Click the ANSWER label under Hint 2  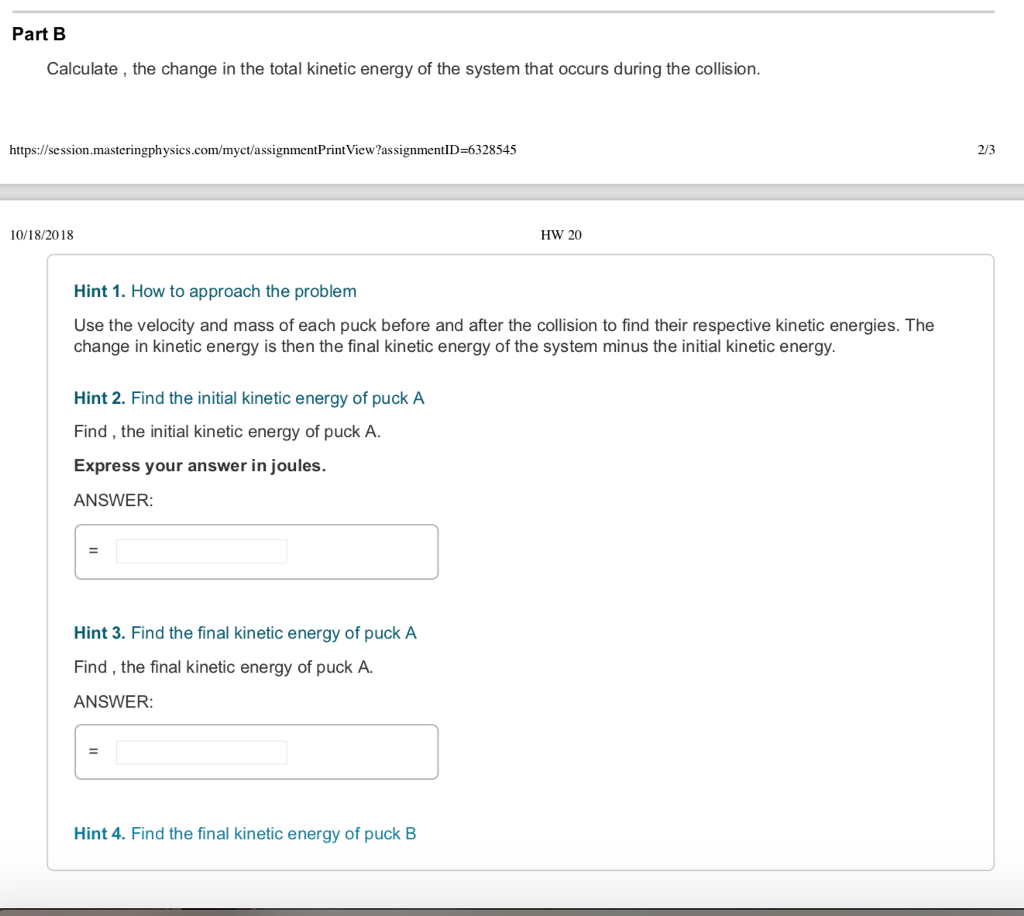point(113,500)
